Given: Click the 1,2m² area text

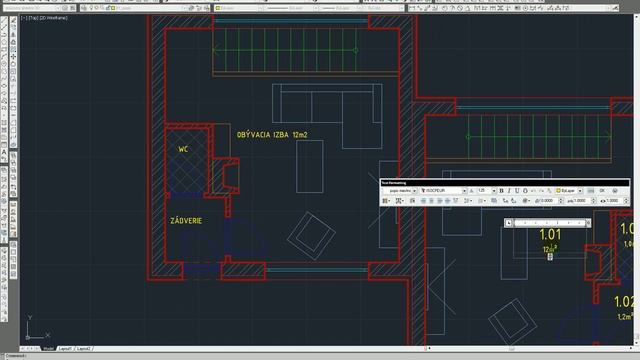Looking at the screenshot, I should tap(624, 316).
